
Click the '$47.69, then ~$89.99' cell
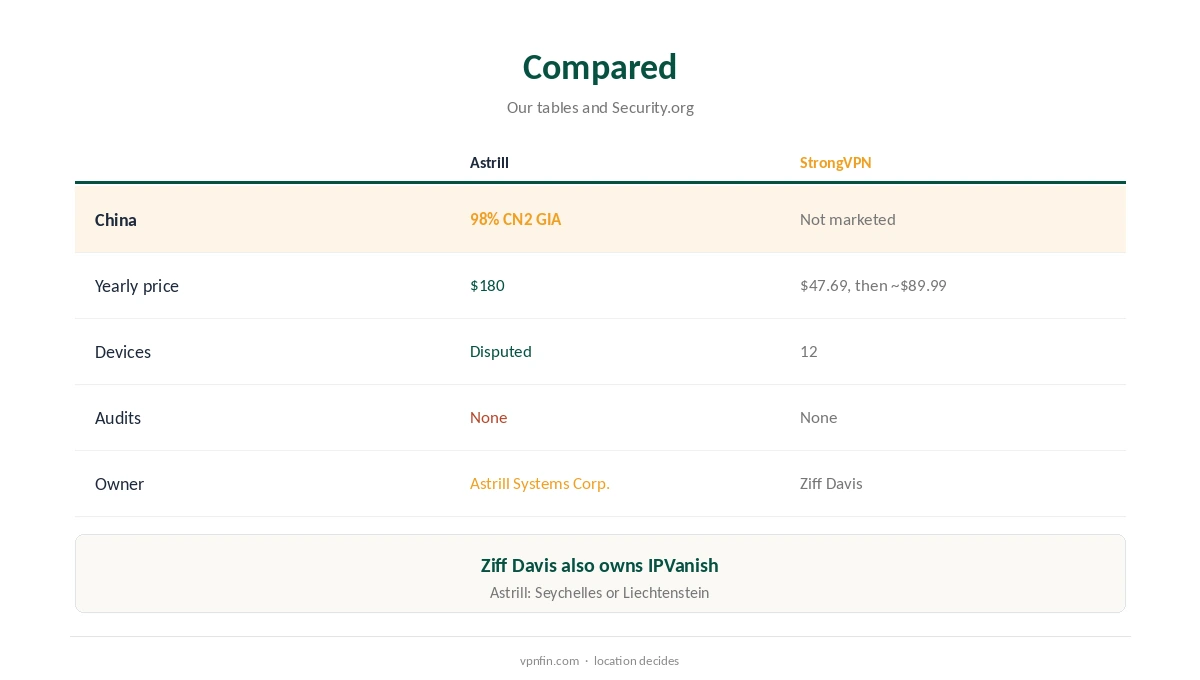873,285
